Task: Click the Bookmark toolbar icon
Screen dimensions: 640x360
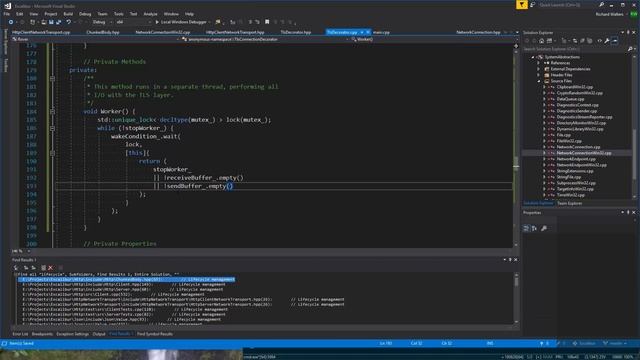Action: click(x=267, y=22)
